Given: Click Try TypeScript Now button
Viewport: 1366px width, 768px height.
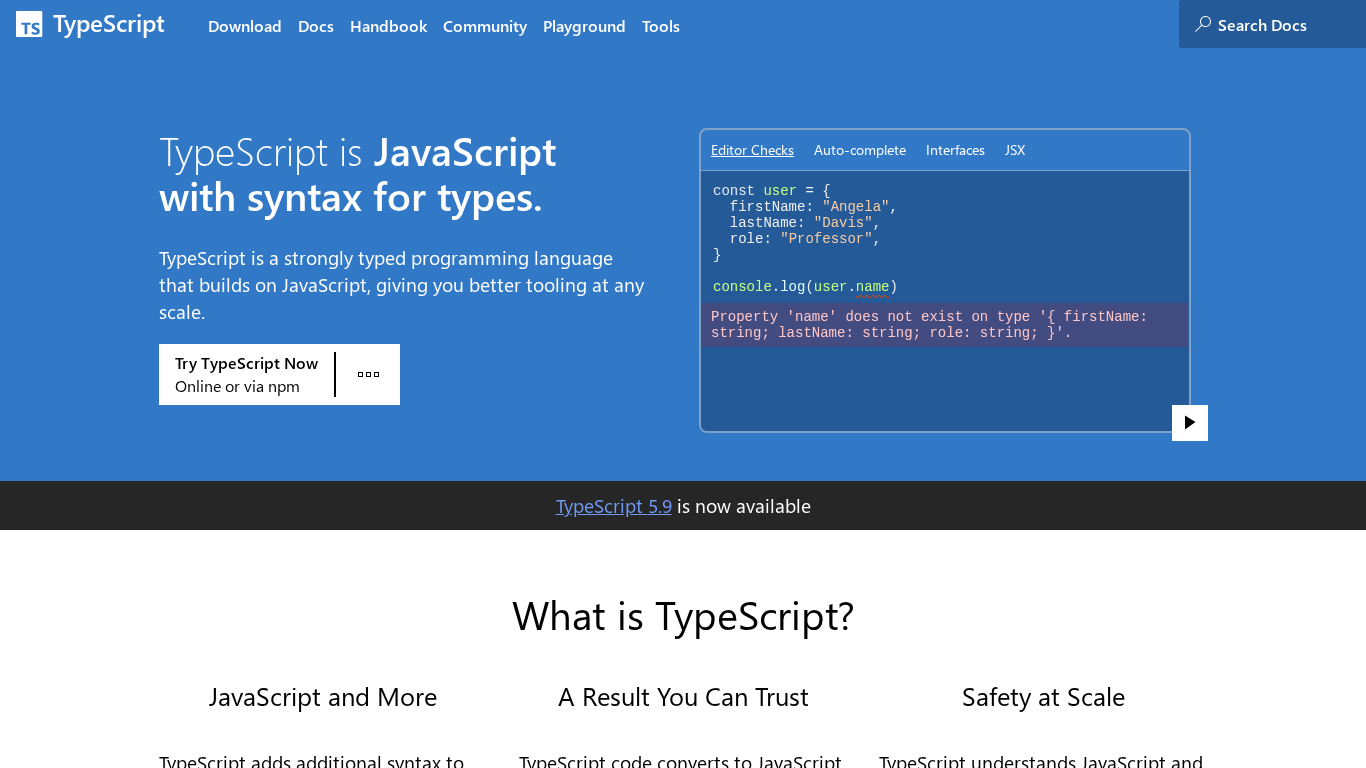Looking at the screenshot, I should (247, 375).
